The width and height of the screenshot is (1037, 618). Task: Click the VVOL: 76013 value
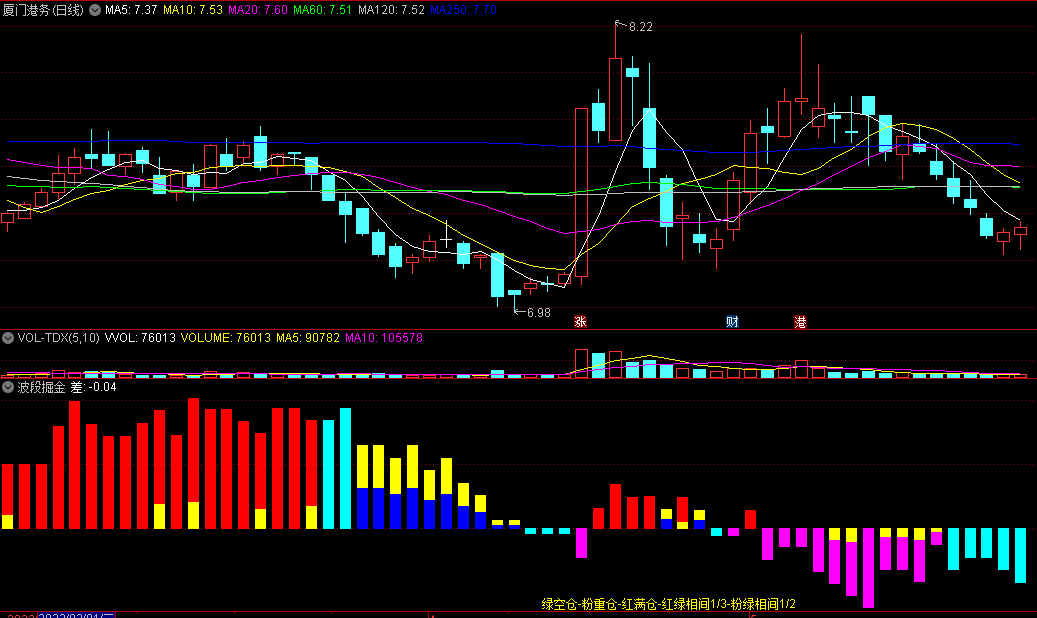tap(140, 338)
